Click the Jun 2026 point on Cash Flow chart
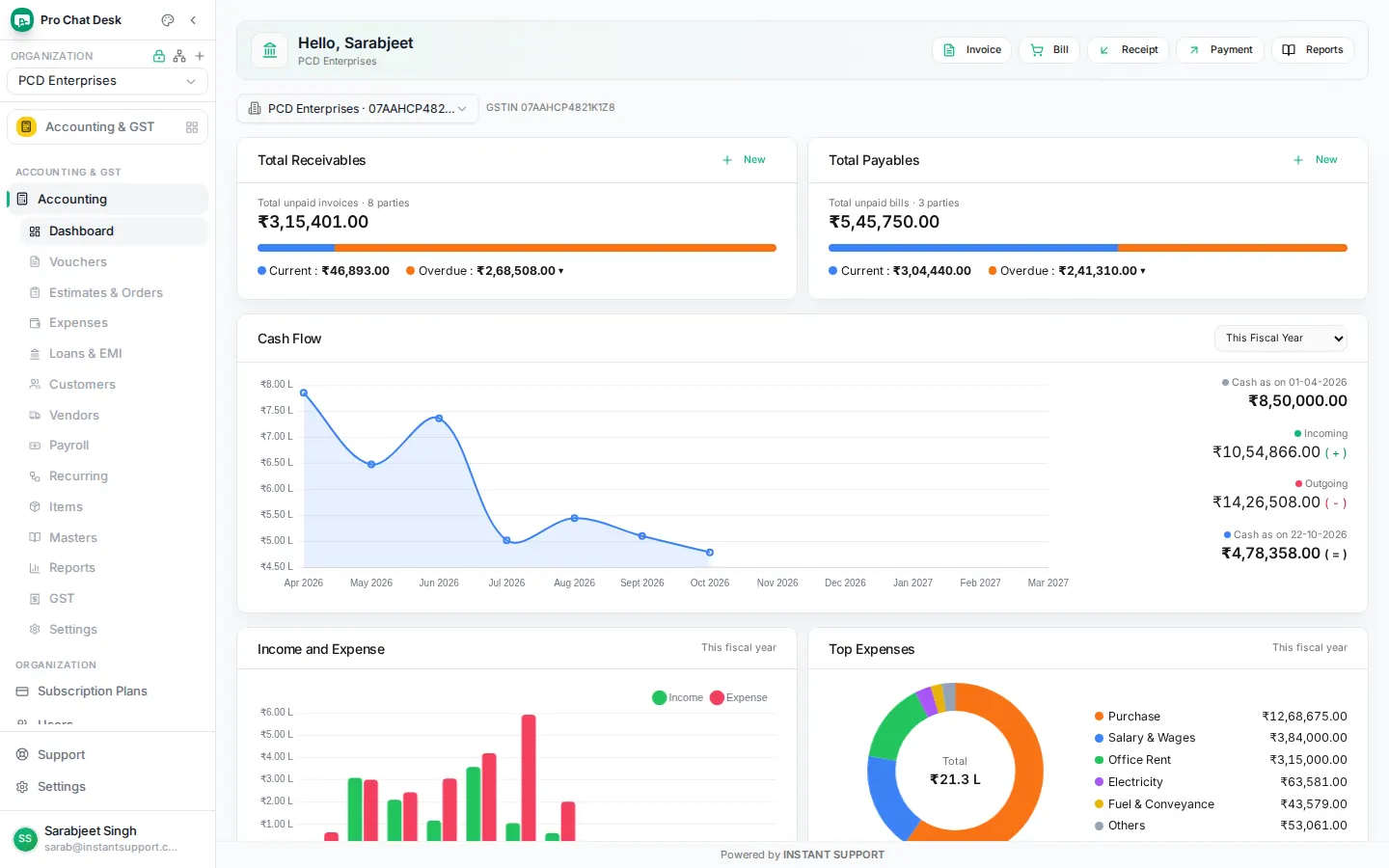Screen dimensions: 1389x868 coord(439,419)
